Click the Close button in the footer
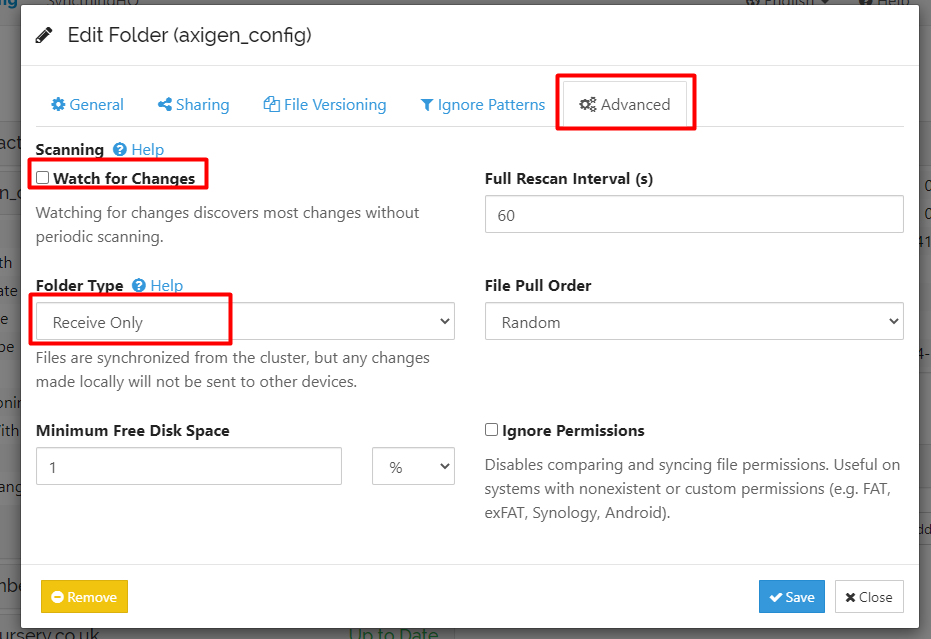Screen dimensions: 931x639 (x=868, y=597)
